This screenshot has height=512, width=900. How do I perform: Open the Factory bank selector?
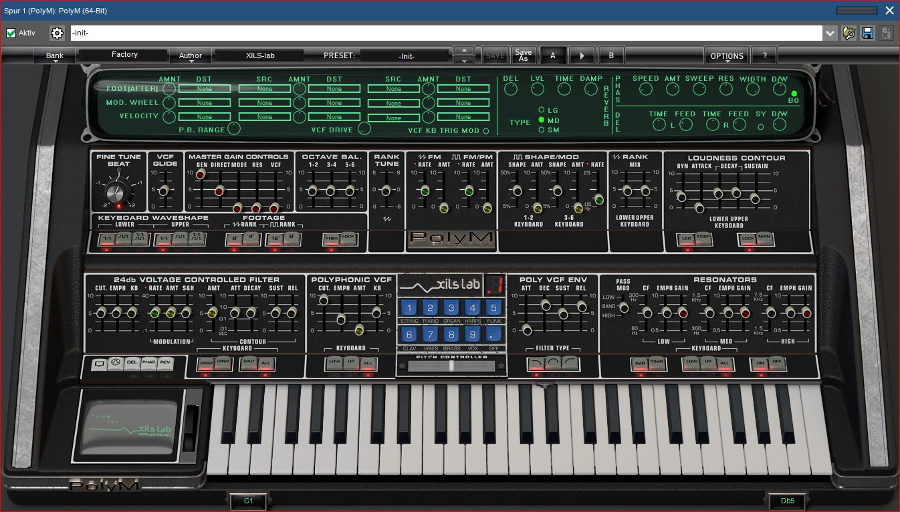pyautogui.click(x=124, y=55)
